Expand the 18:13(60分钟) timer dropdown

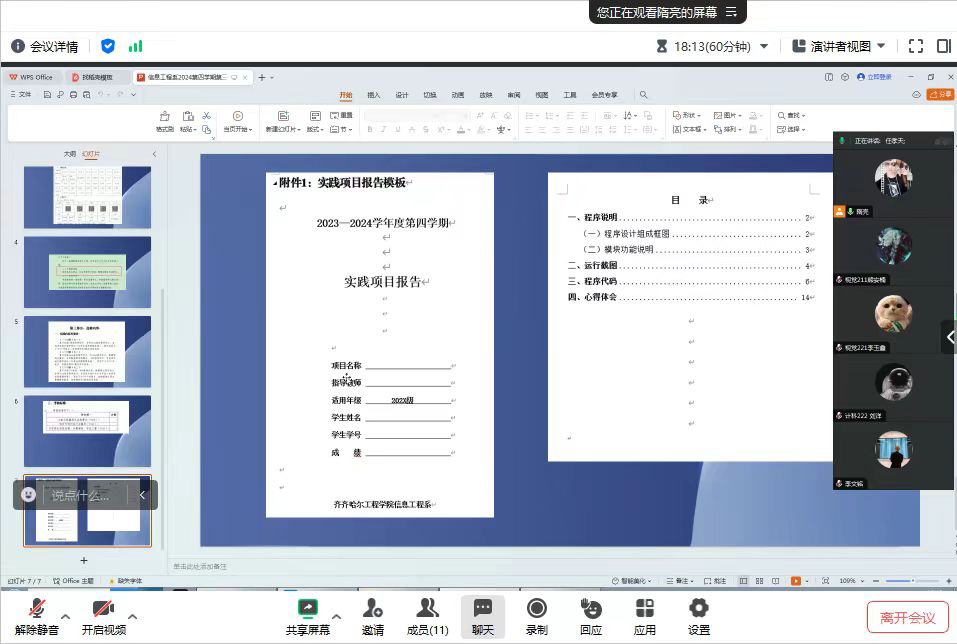coord(764,46)
